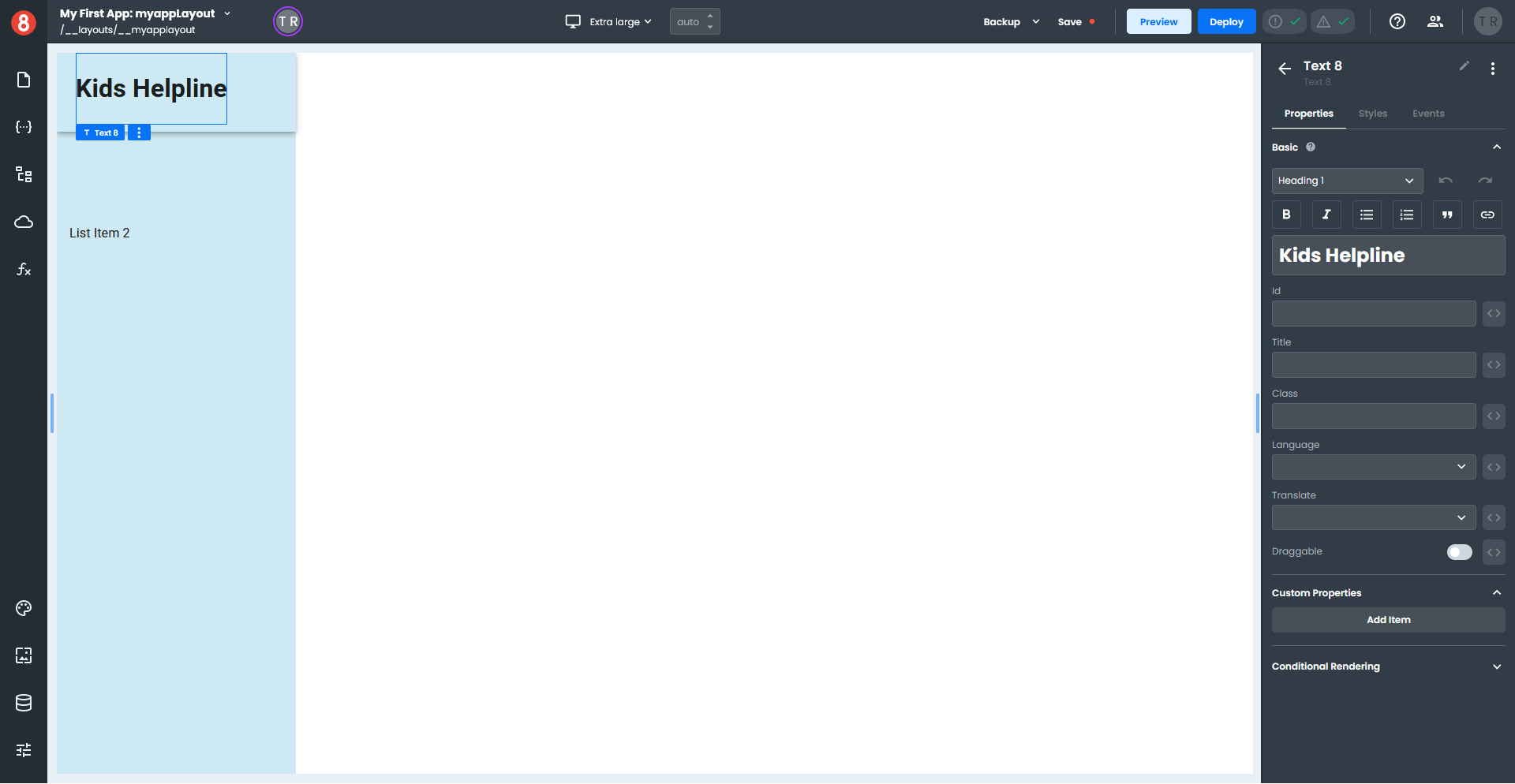Viewport: 1515px width, 784px height.
Task: Click the cloud icon in sidebar
Action: click(24, 222)
